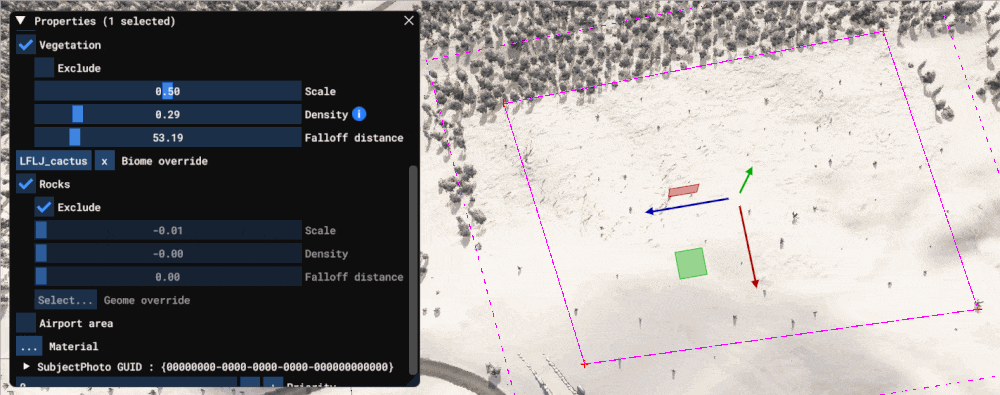Screen dimensions: 1000x395
Task: Click the red plane handle of gizmo
Action: click(684, 191)
